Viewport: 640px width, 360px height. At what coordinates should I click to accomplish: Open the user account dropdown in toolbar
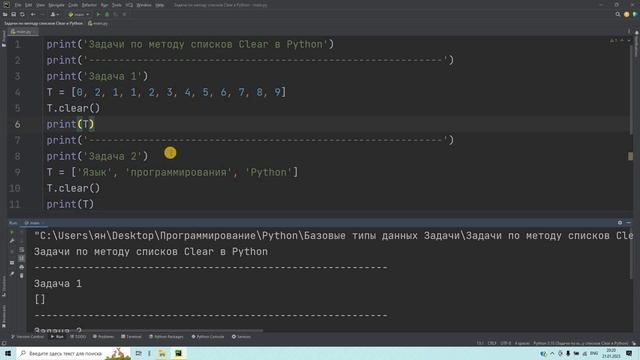click(x=54, y=14)
